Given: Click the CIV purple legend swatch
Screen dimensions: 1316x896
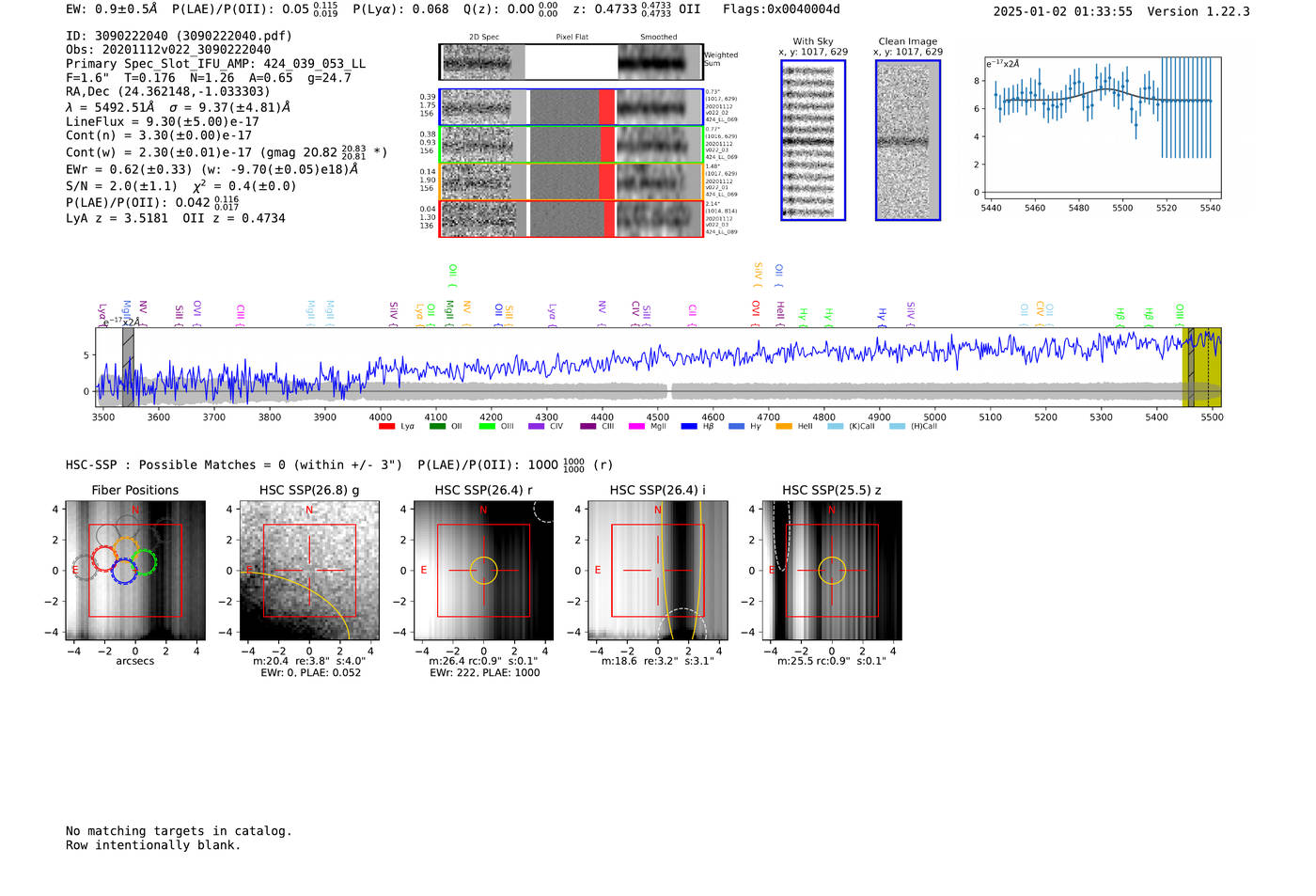Looking at the screenshot, I should click(x=537, y=427).
